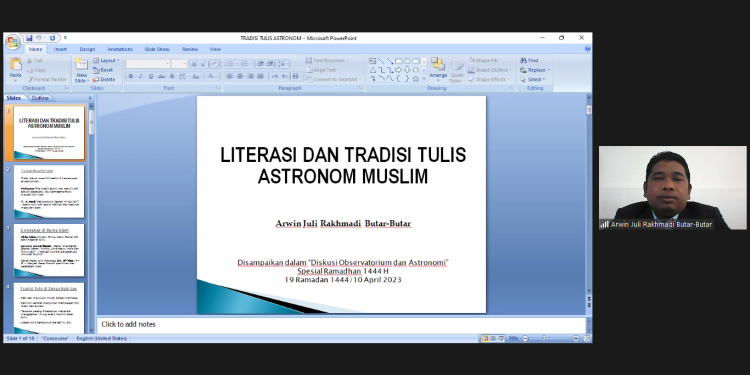Image resolution: width=750 pixels, height=375 pixels.
Task: Switch to Slide Sorter view in status bar
Action: pyautogui.click(x=493, y=338)
